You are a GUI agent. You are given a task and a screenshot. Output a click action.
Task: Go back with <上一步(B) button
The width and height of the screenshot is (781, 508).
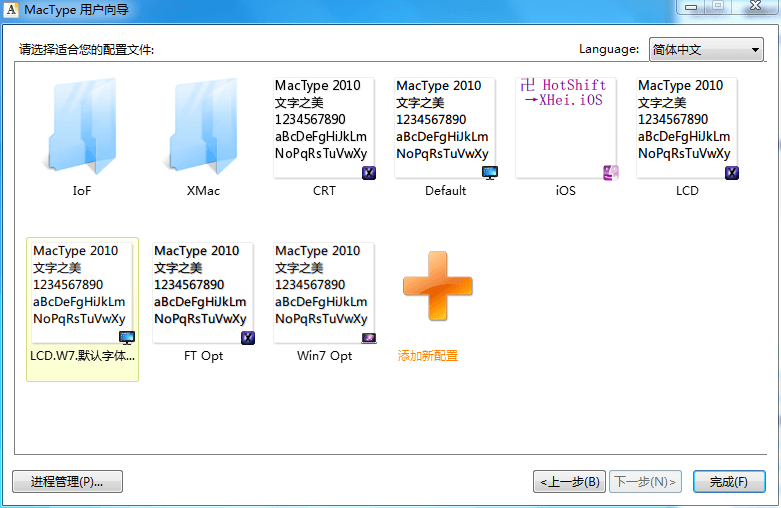[x=569, y=482]
